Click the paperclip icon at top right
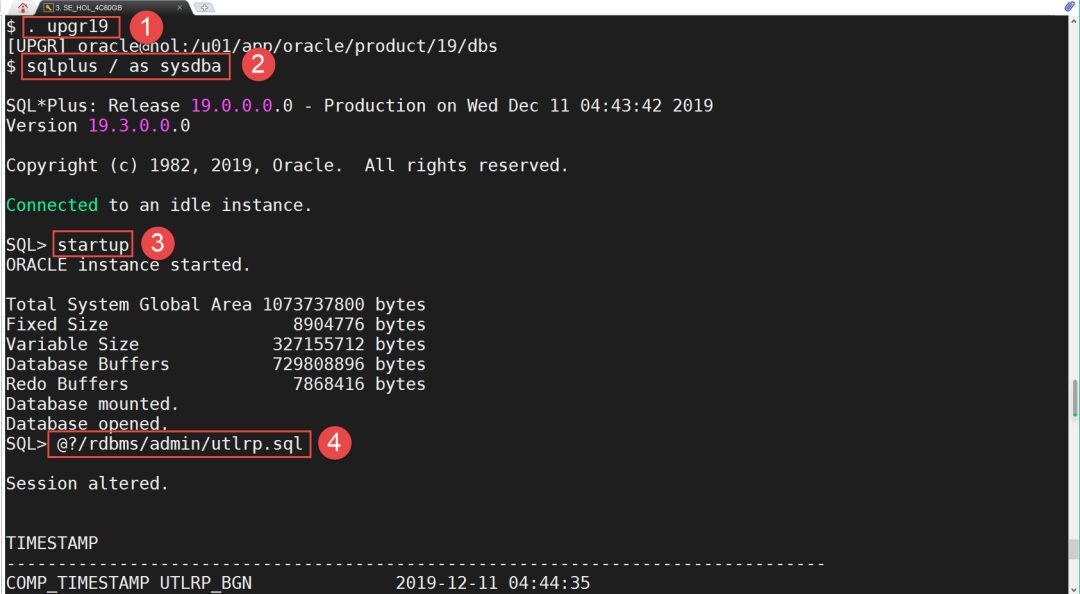The width and height of the screenshot is (1080, 594). point(1069,7)
